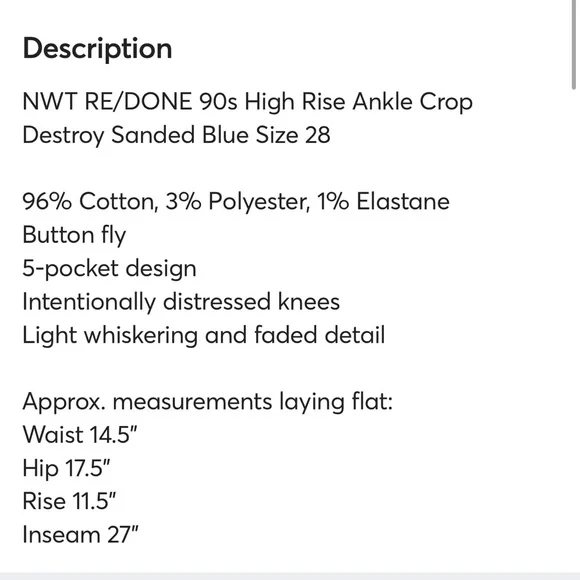The height and width of the screenshot is (580, 580).
Task: Click the vertical scrollbar thumb
Action: (x=574, y=44)
